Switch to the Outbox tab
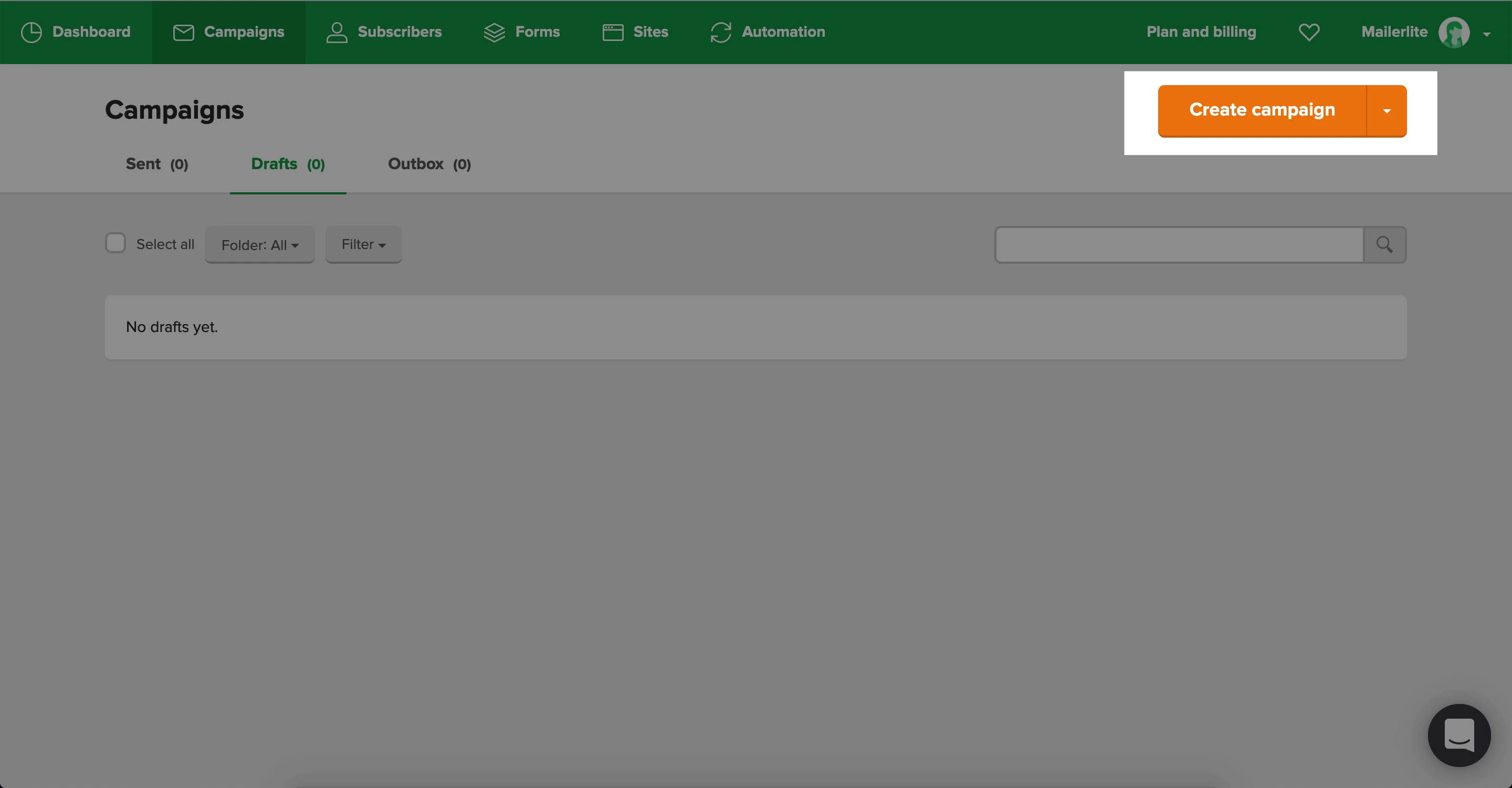Image resolution: width=1512 pixels, height=788 pixels. (429, 164)
